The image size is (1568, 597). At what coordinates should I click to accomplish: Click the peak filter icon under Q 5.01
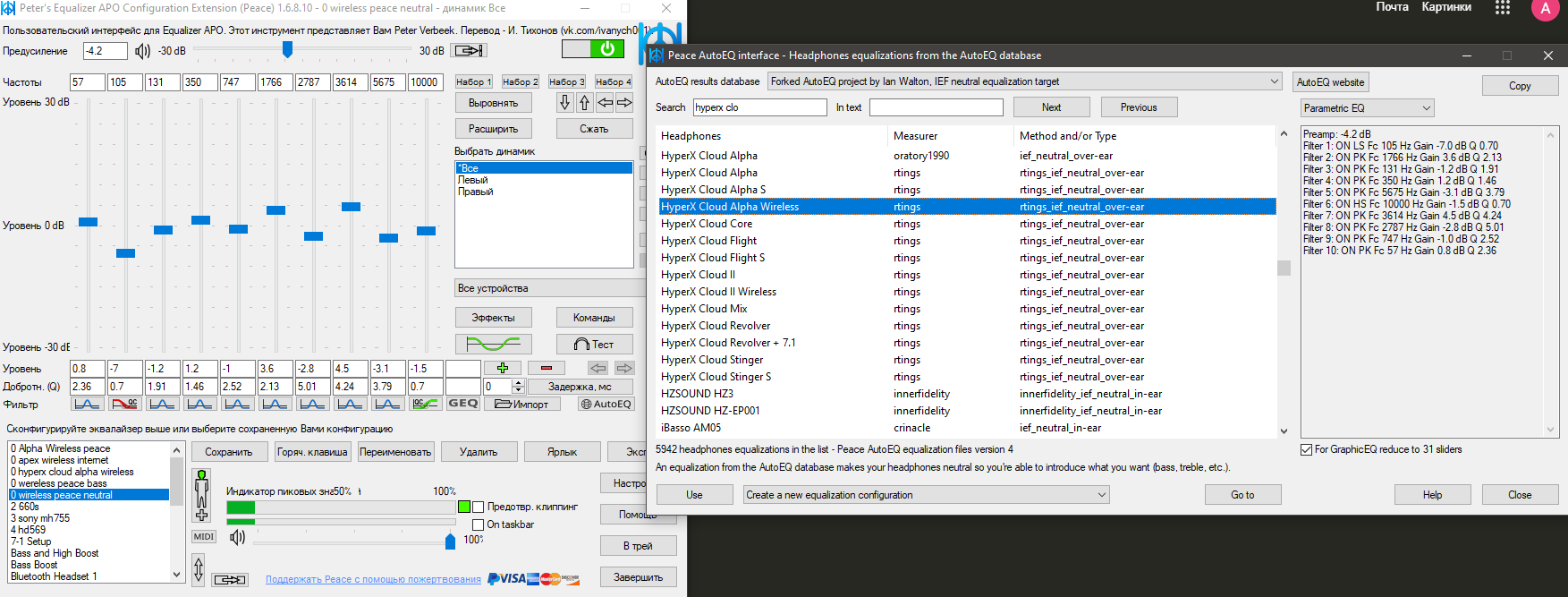(312, 404)
